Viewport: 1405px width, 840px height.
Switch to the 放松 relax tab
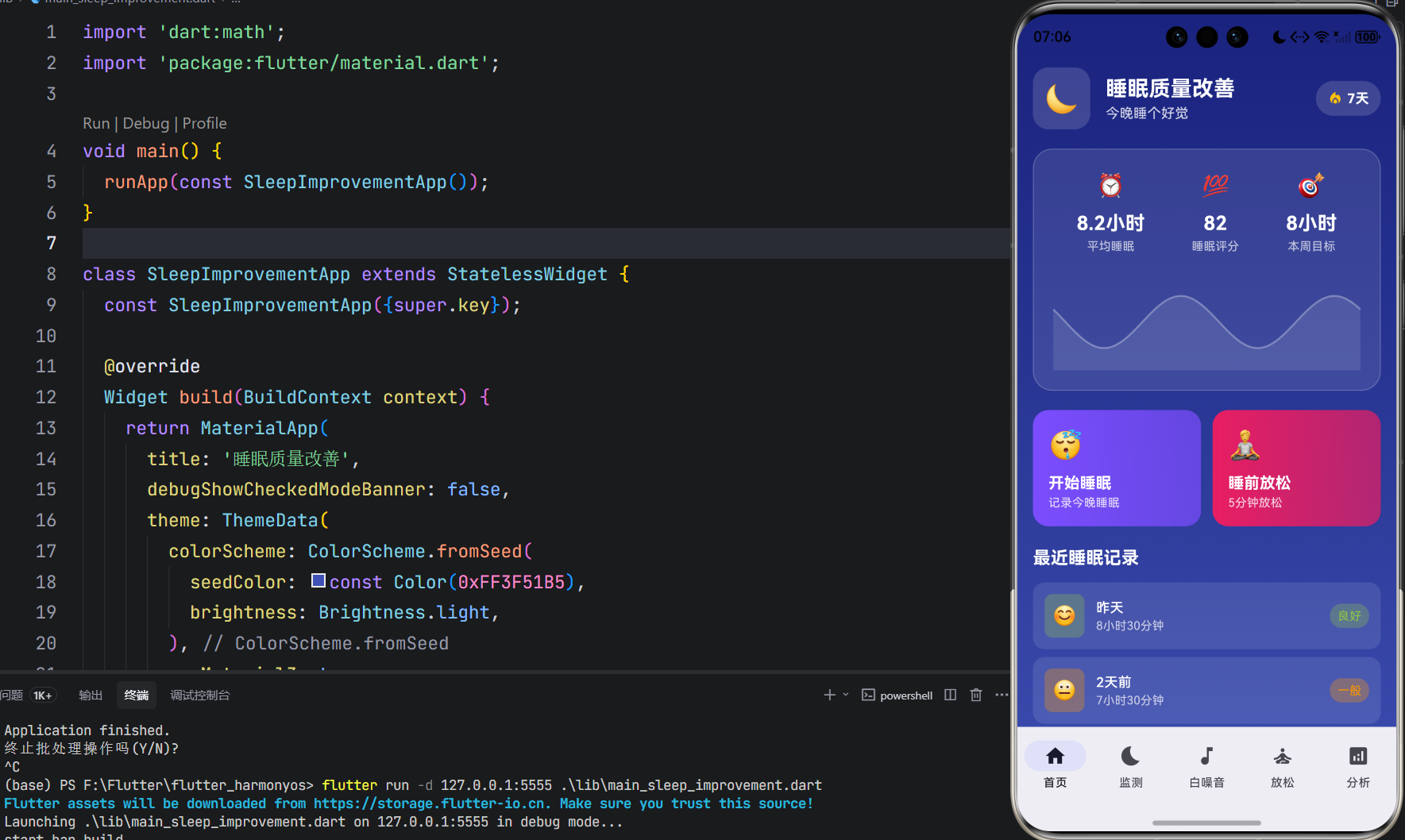pos(1283,767)
